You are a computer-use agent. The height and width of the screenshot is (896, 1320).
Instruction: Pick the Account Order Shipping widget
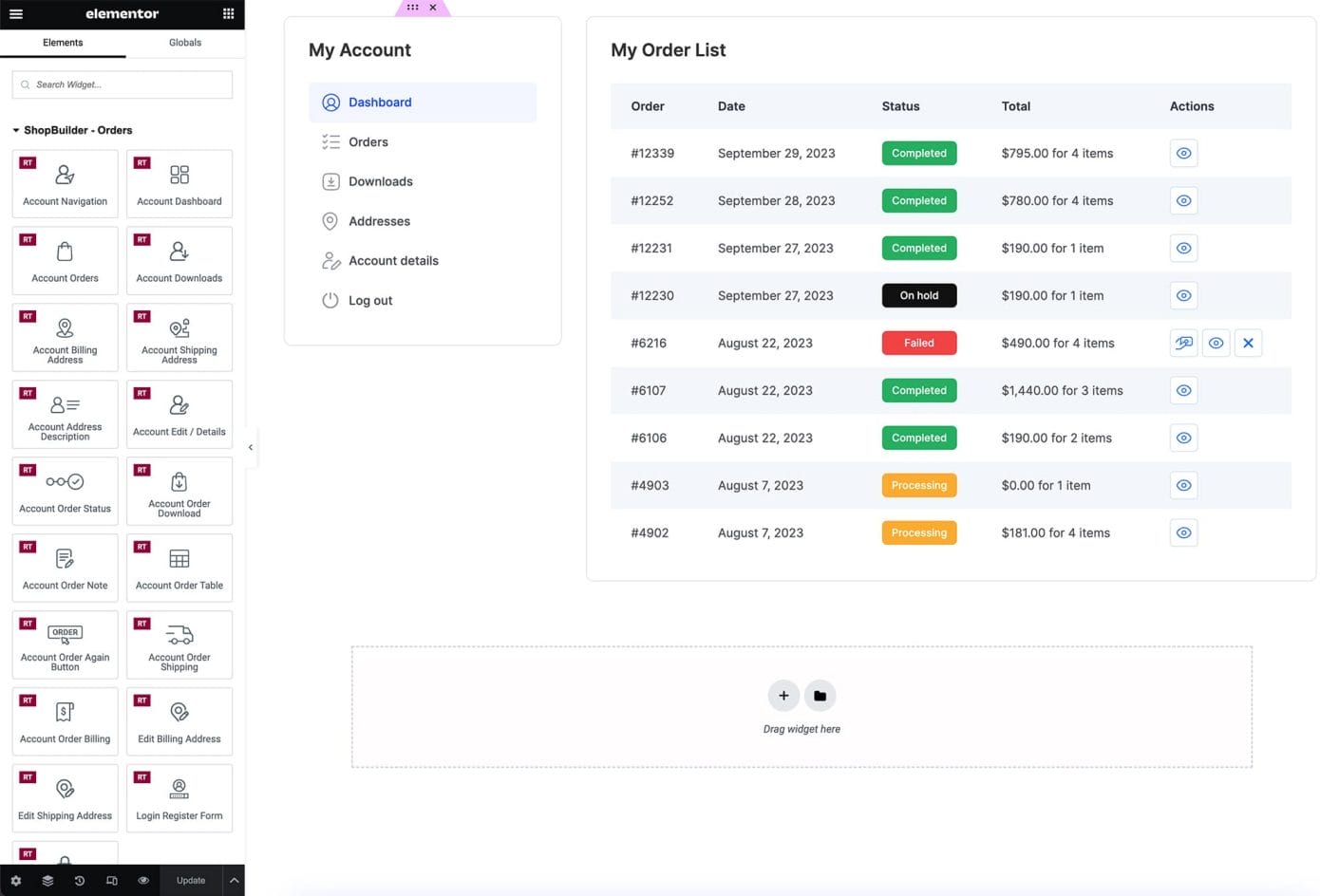click(179, 644)
